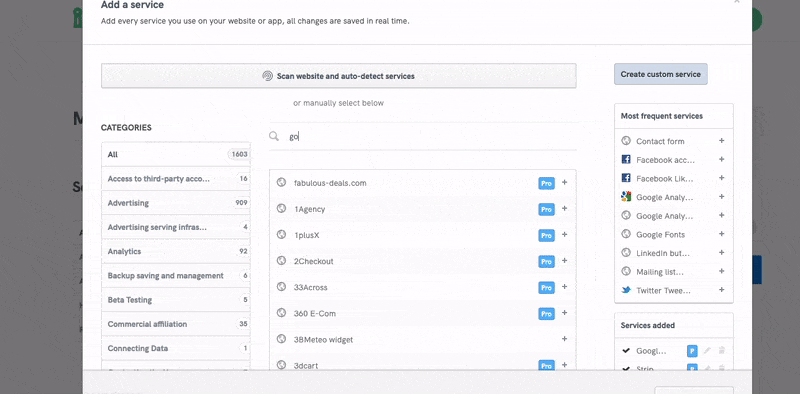Viewport: 800px width, 394px height.
Task: Click the Pro badge on 360 E-Com row
Action: [546, 313]
